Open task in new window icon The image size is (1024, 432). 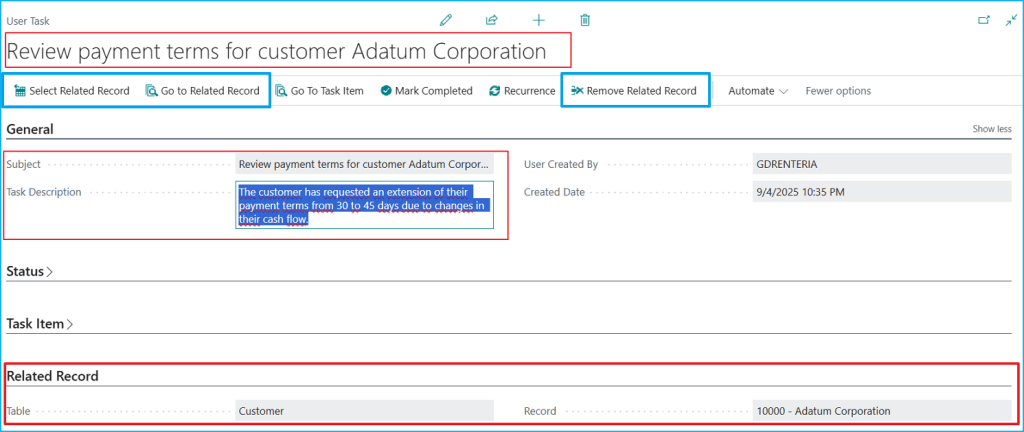point(981,20)
